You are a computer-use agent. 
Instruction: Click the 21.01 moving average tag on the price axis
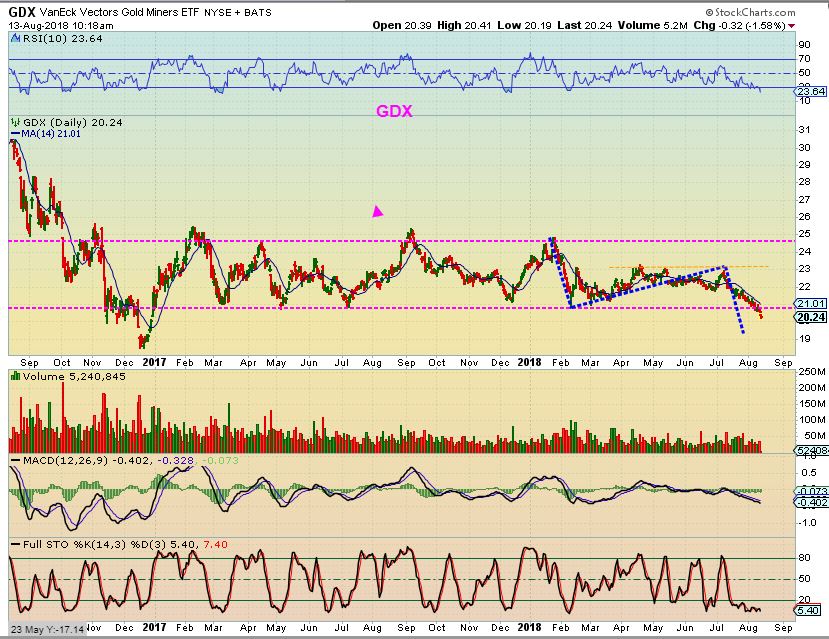click(811, 303)
